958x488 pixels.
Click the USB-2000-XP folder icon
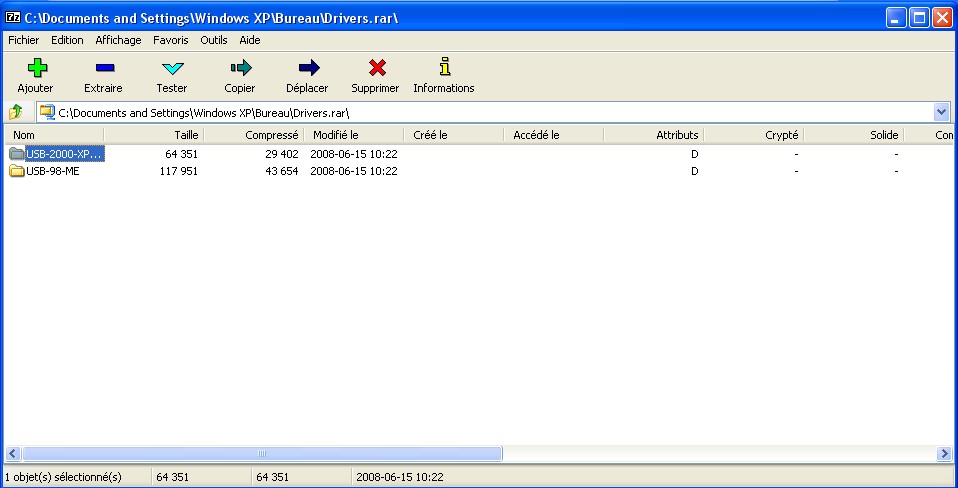pos(16,153)
